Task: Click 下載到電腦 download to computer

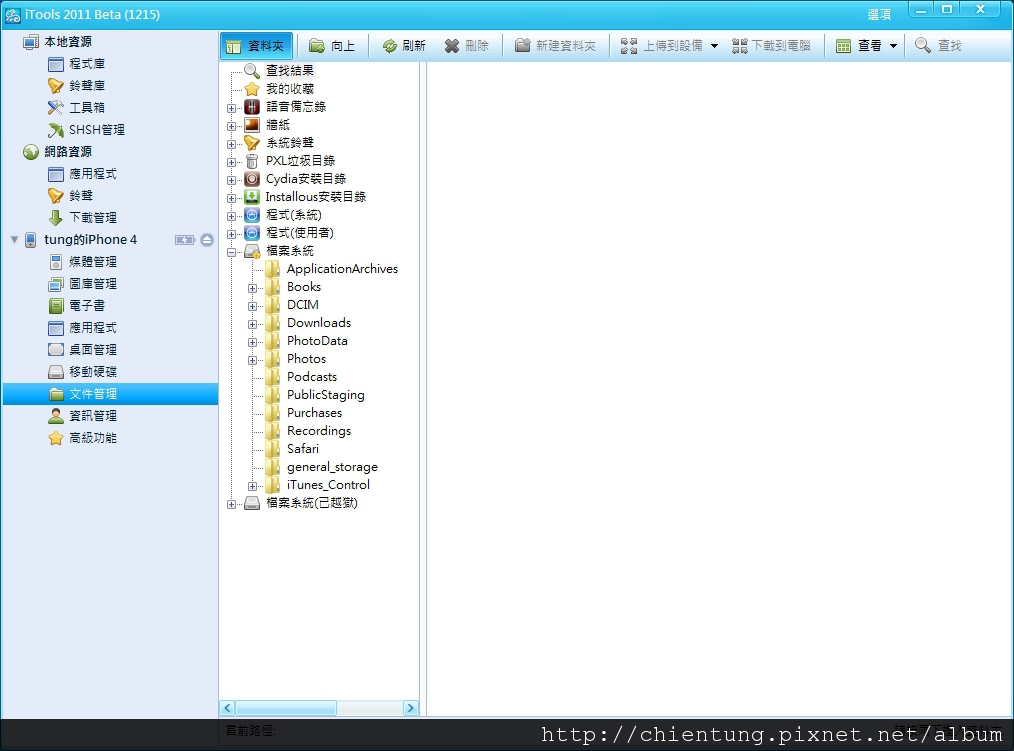Action: 771,45
